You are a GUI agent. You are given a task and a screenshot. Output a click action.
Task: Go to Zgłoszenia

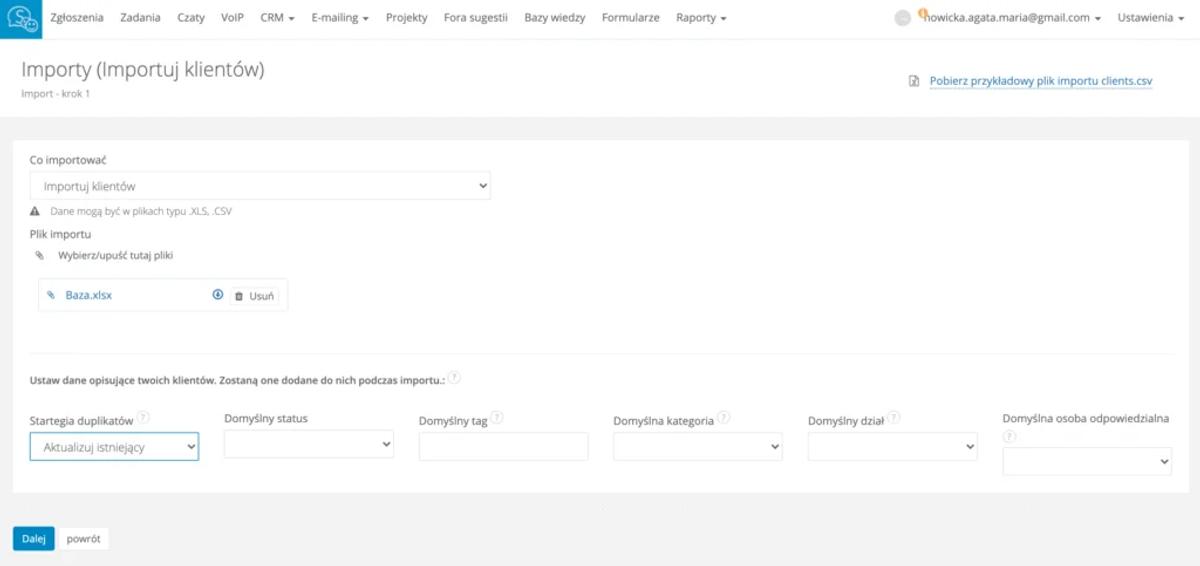(77, 18)
